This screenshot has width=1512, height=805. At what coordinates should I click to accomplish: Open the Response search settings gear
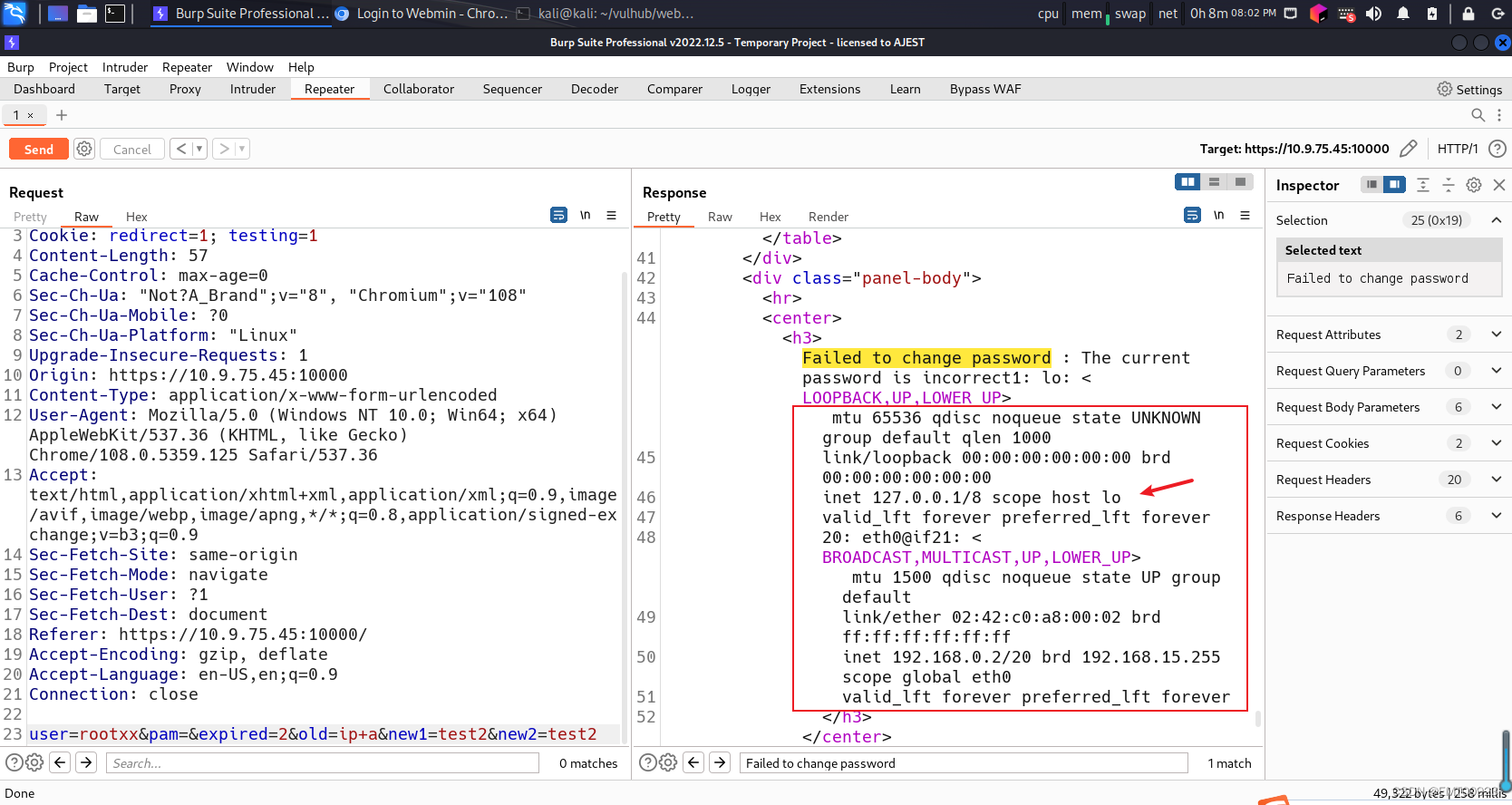click(668, 762)
